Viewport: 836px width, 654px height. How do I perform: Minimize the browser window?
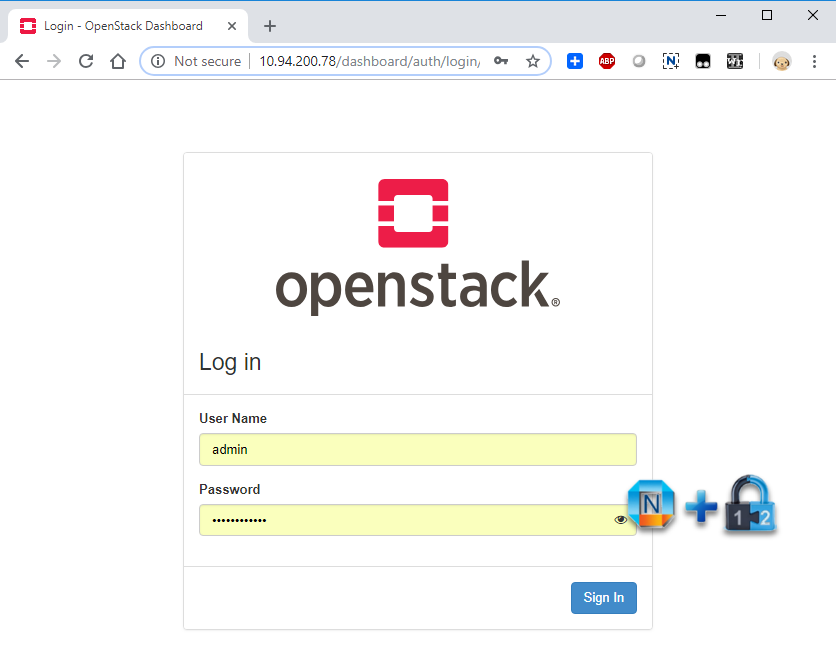(x=721, y=15)
